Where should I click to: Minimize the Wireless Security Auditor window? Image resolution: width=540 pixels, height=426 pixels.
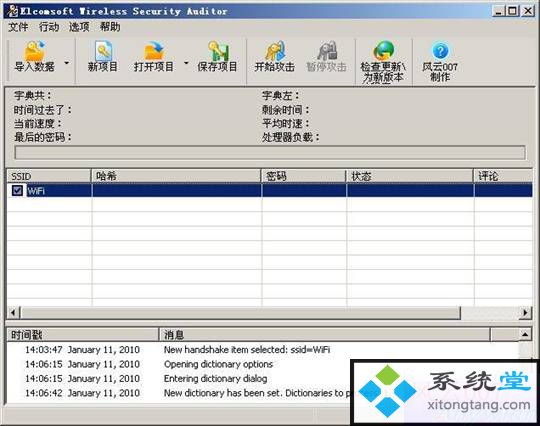point(498,11)
